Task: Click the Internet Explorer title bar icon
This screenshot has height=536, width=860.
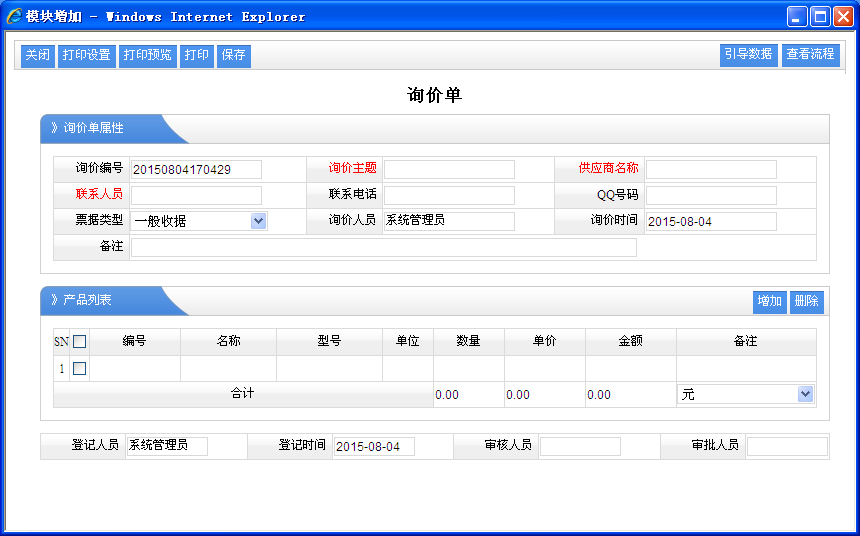Action: [14, 17]
